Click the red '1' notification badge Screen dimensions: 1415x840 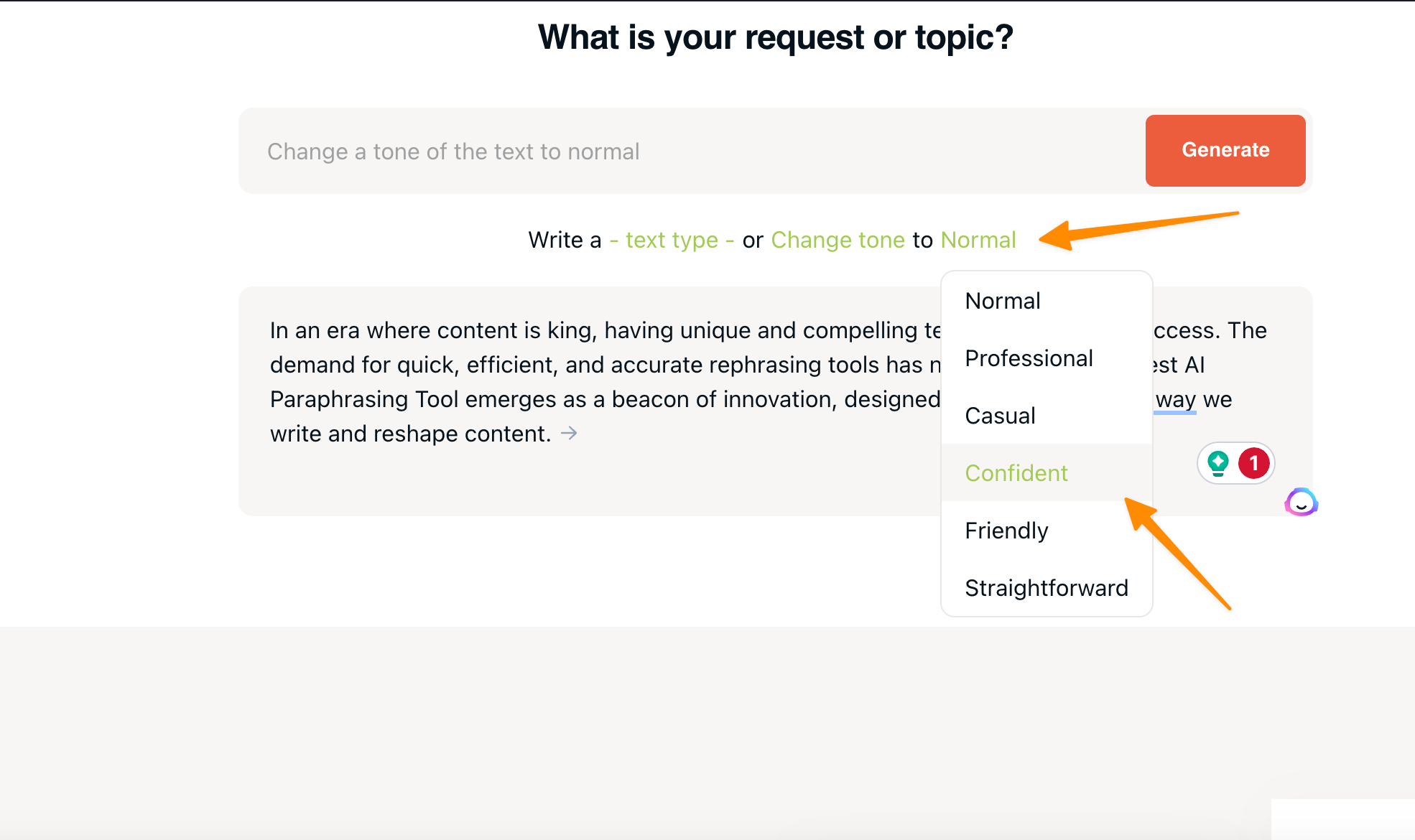click(1253, 463)
